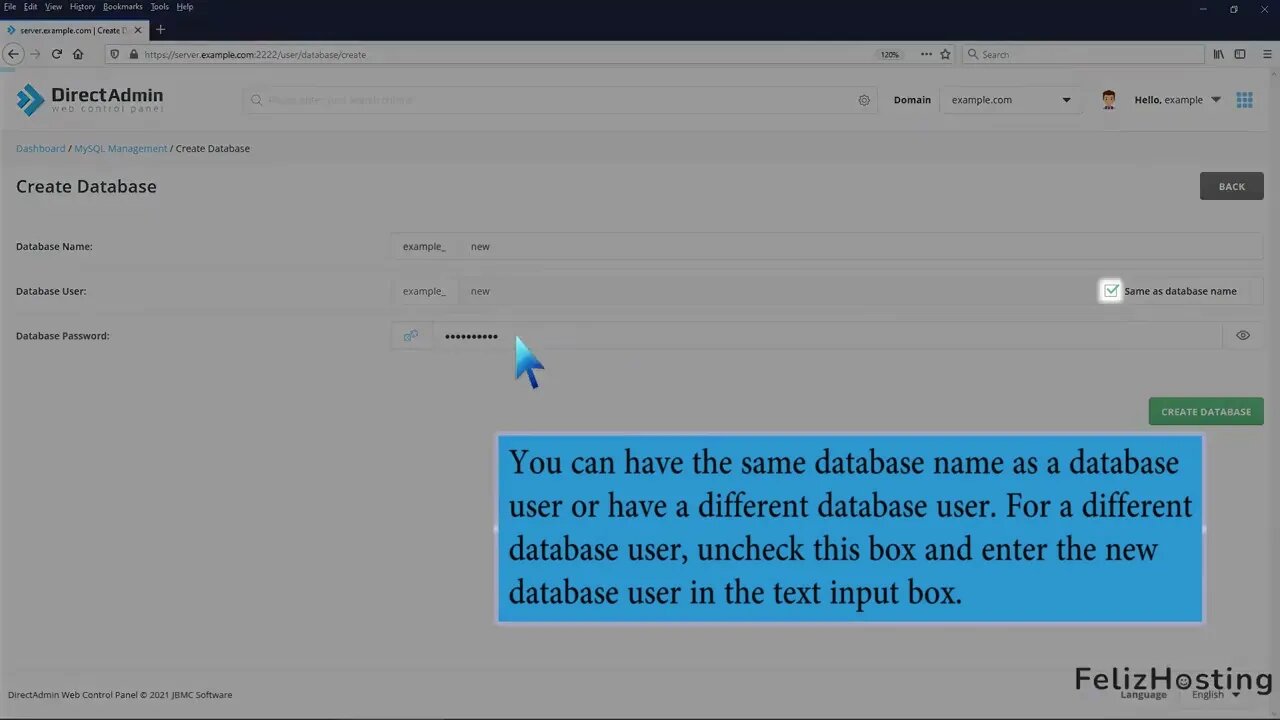The width and height of the screenshot is (1280, 720).
Task: Focus the browser URL address bar
Action: click(505, 54)
